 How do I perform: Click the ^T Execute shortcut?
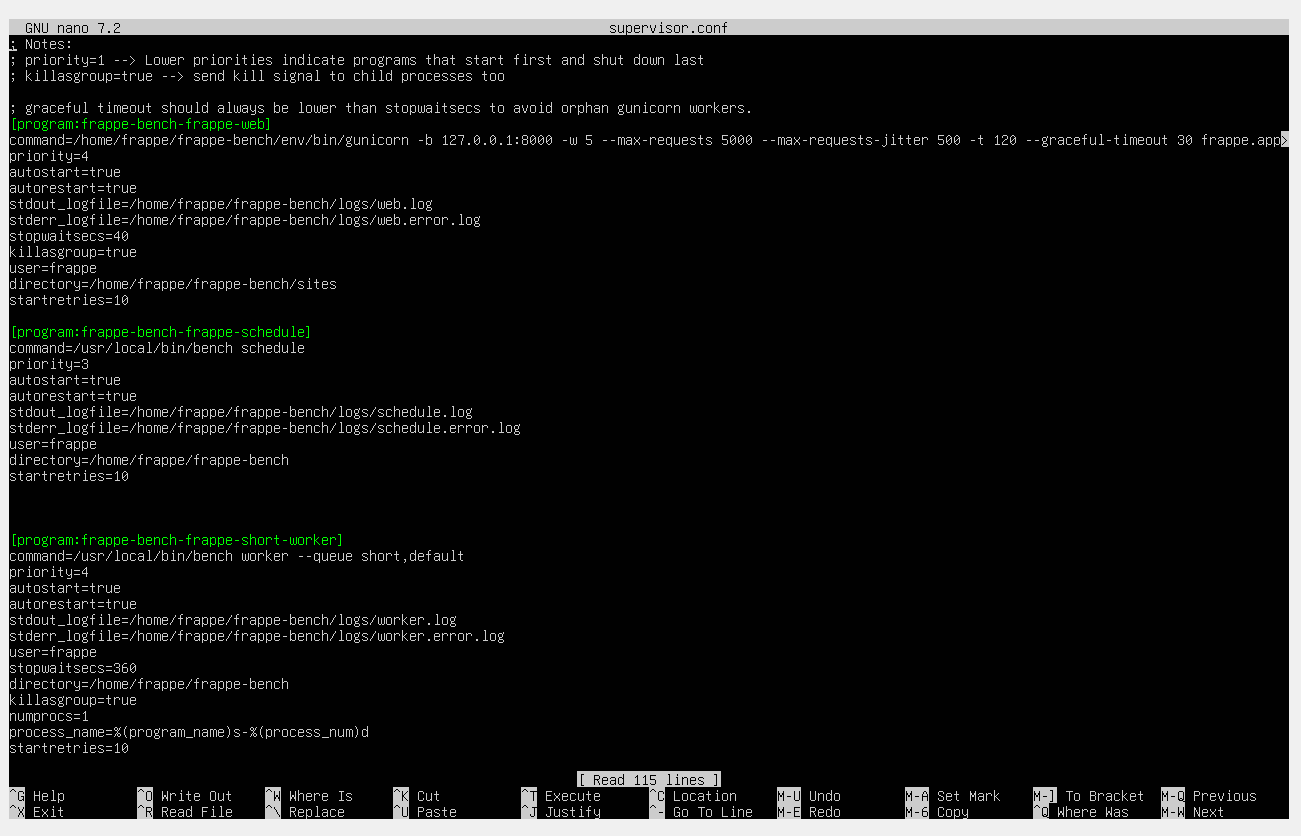click(561, 796)
